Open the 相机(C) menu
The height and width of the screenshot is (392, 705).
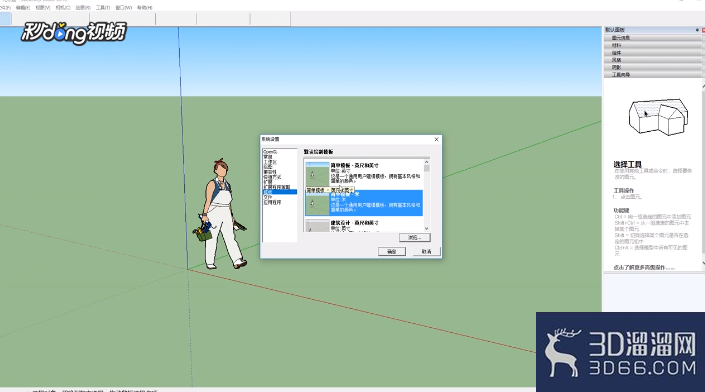[63, 8]
